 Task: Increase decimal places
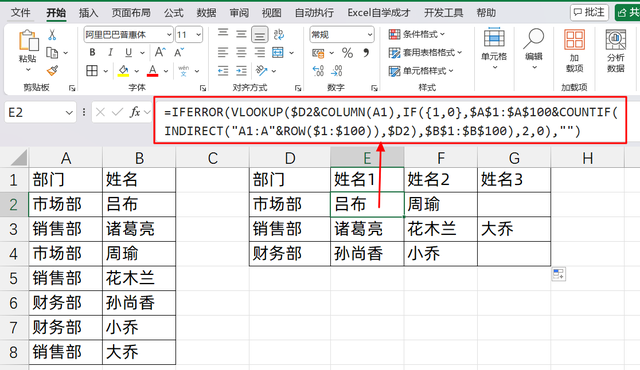pos(318,71)
